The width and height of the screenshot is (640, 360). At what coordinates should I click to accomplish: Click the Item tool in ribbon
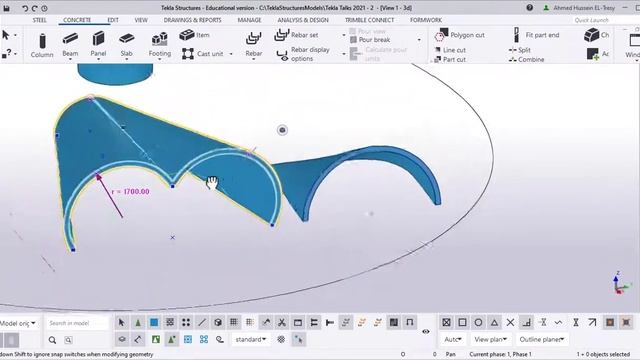[x=195, y=35]
